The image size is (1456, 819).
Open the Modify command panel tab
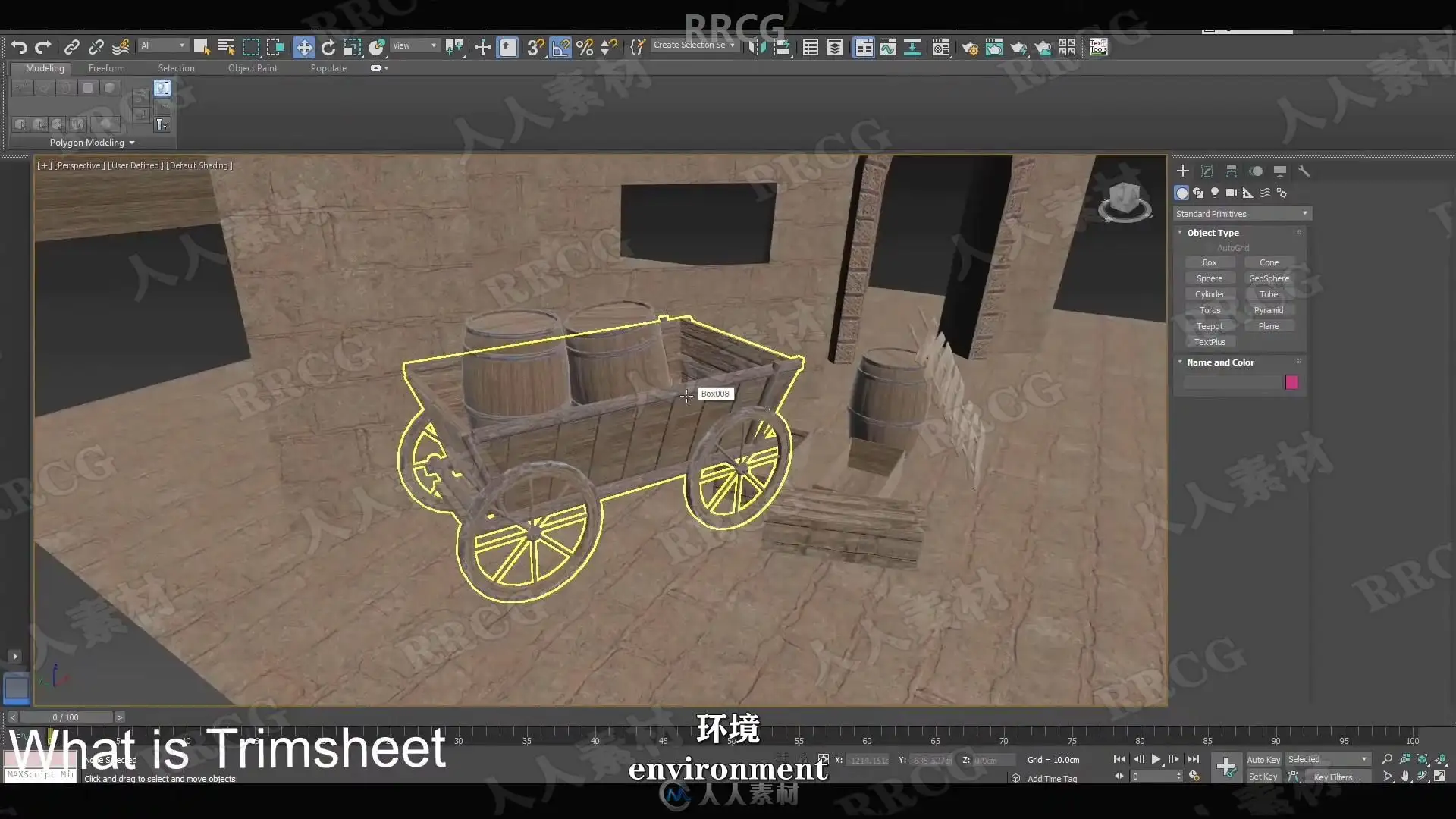click(x=1207, y=171)
